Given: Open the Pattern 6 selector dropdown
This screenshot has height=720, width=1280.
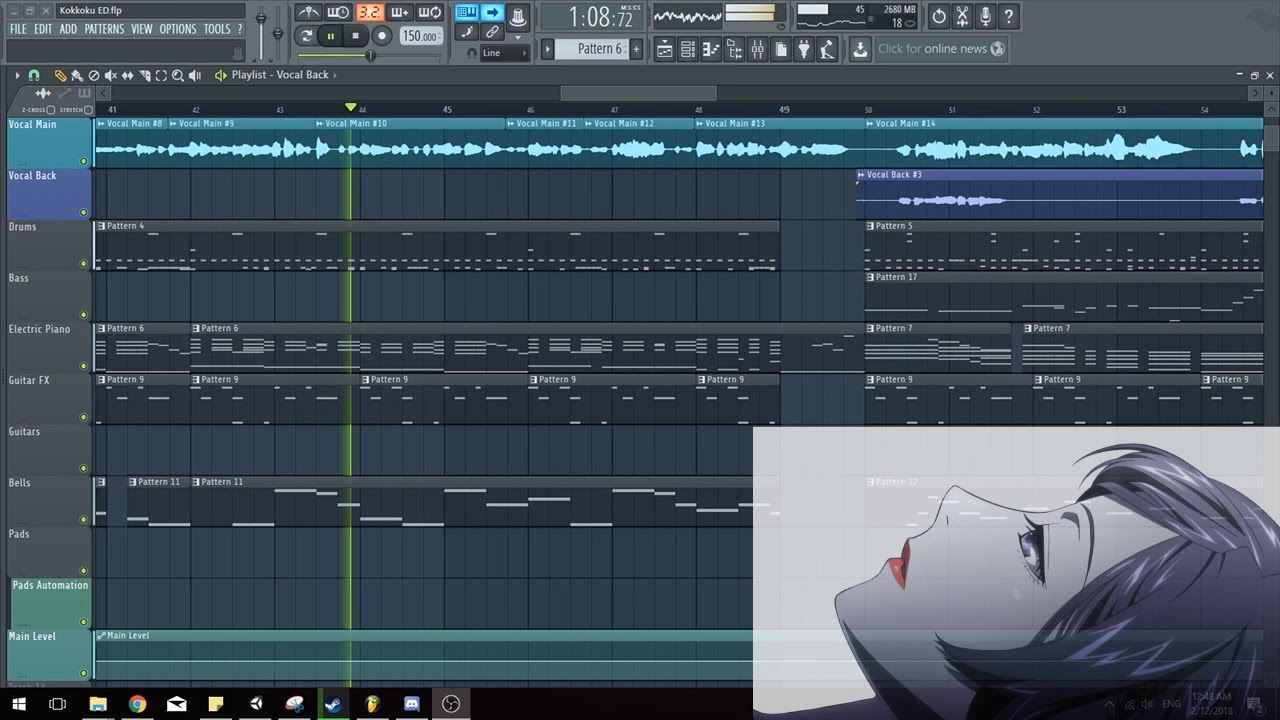Looking at the screenshot, I should coord(600,49).
